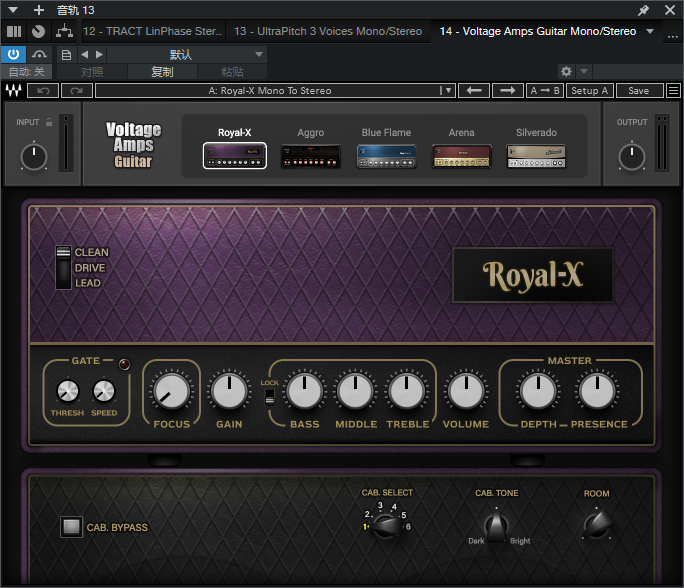Image resolution: width=684 pixels, height=588 pixels.
Task: Click the undo arrow in Waves toolbar
Action: pyautogui.click(x=43, y=91)
